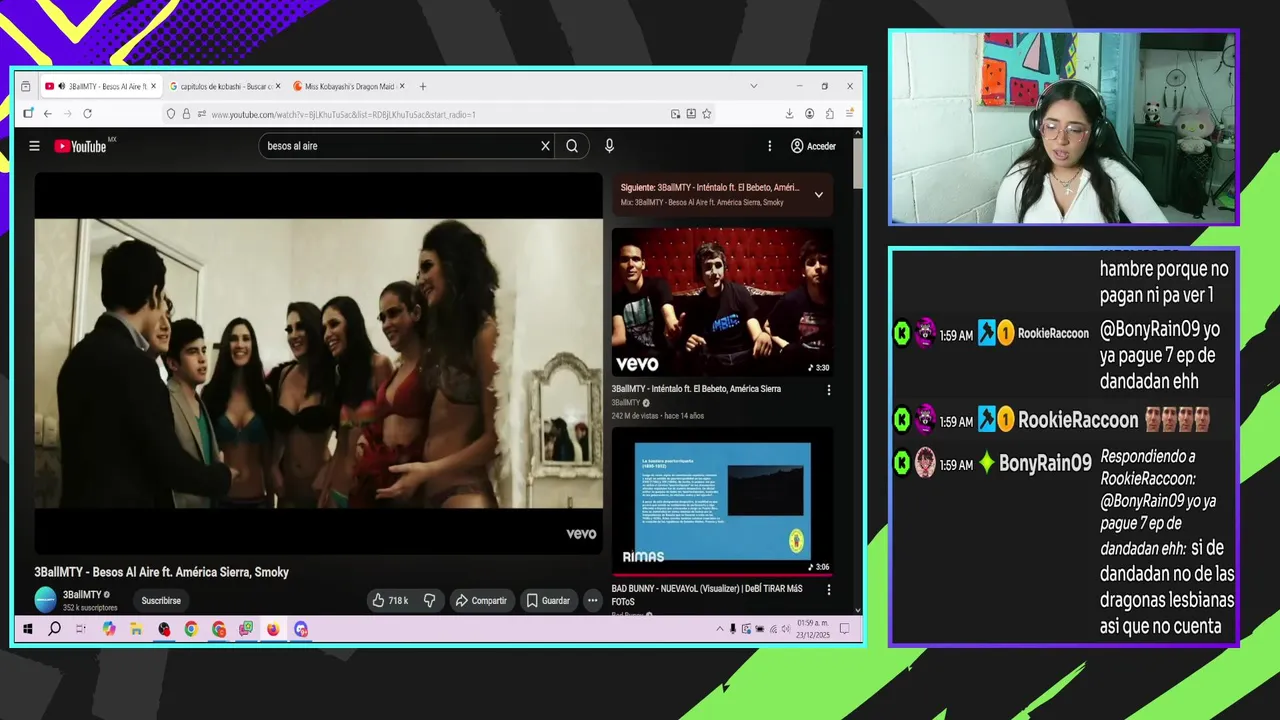
Task: Open the BAD BUNNY NUEVAYoL title link
Action: [x=707, y=595]
